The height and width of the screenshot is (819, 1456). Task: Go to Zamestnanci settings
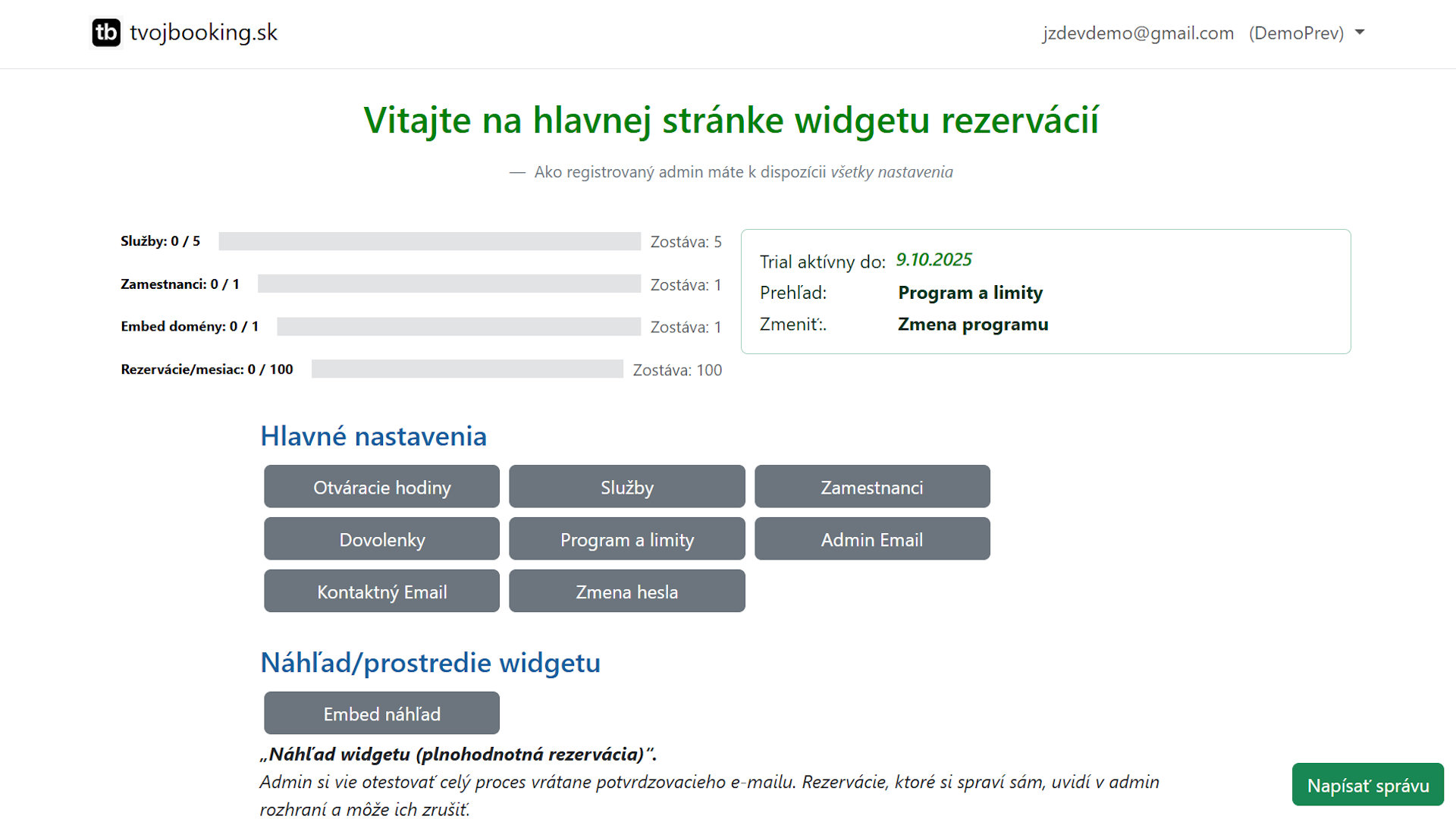point(872,487)
